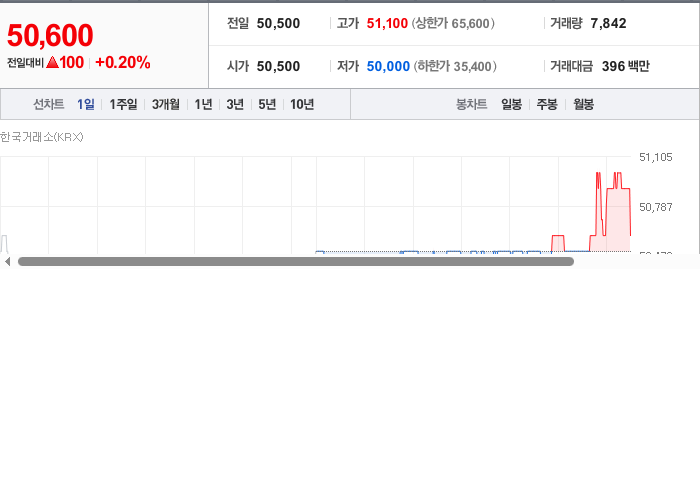Click the current price 50,600
This screenshot has width=700, height=490.
50,35
